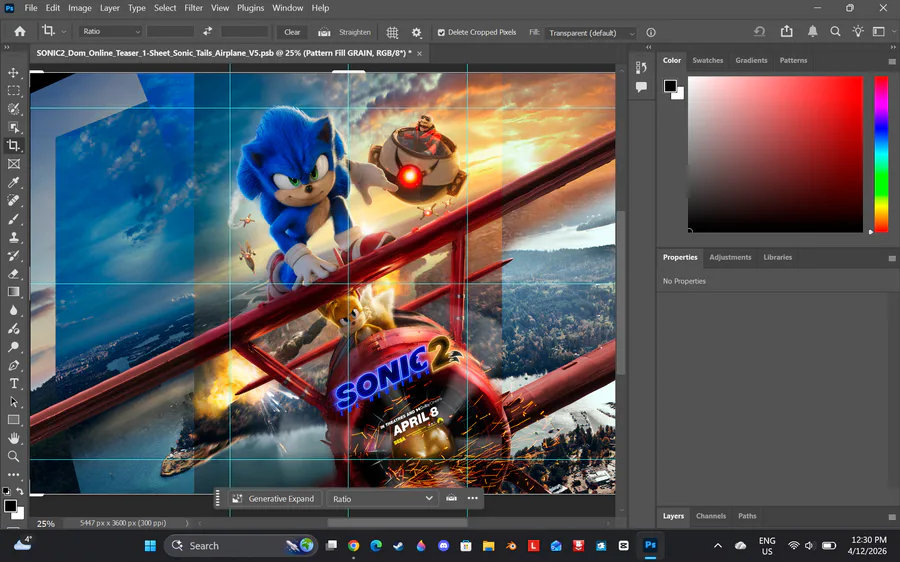Expand the Fill Transparent dropdown
900x562 pixels.
pos(590,33)
